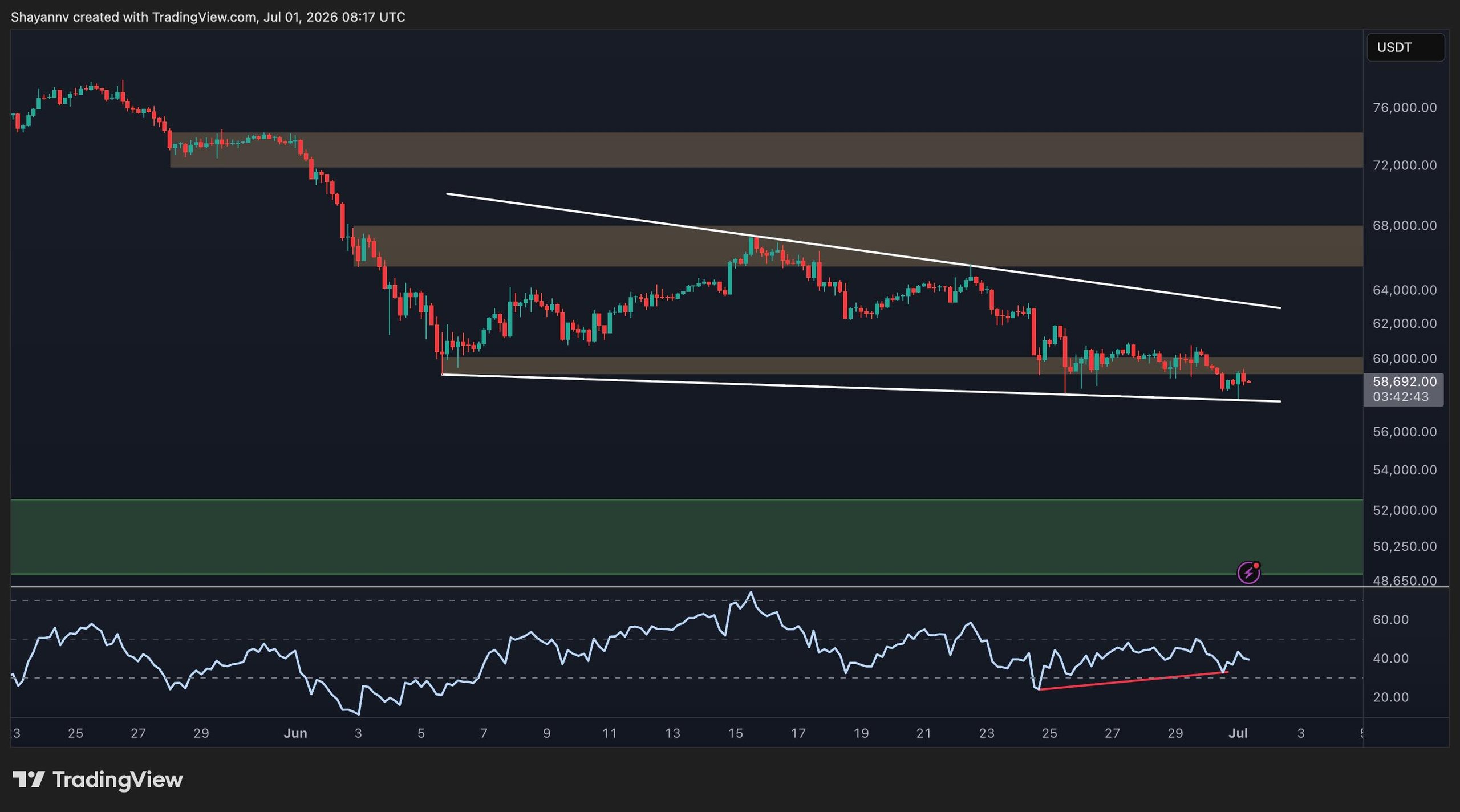Screen dimensions: 1460x812
Task: Click the countdown timer 03:42:43
Action: [x=1401, y=397]
